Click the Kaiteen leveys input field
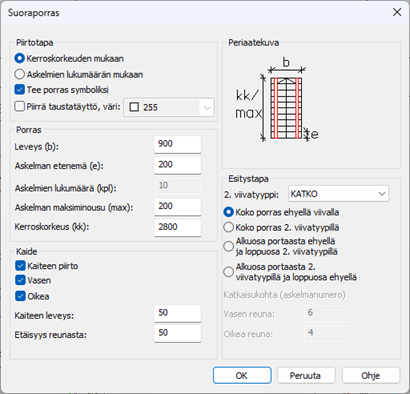Screen dimensions: 410x394 pyautogui.click(x=178, y=313)
